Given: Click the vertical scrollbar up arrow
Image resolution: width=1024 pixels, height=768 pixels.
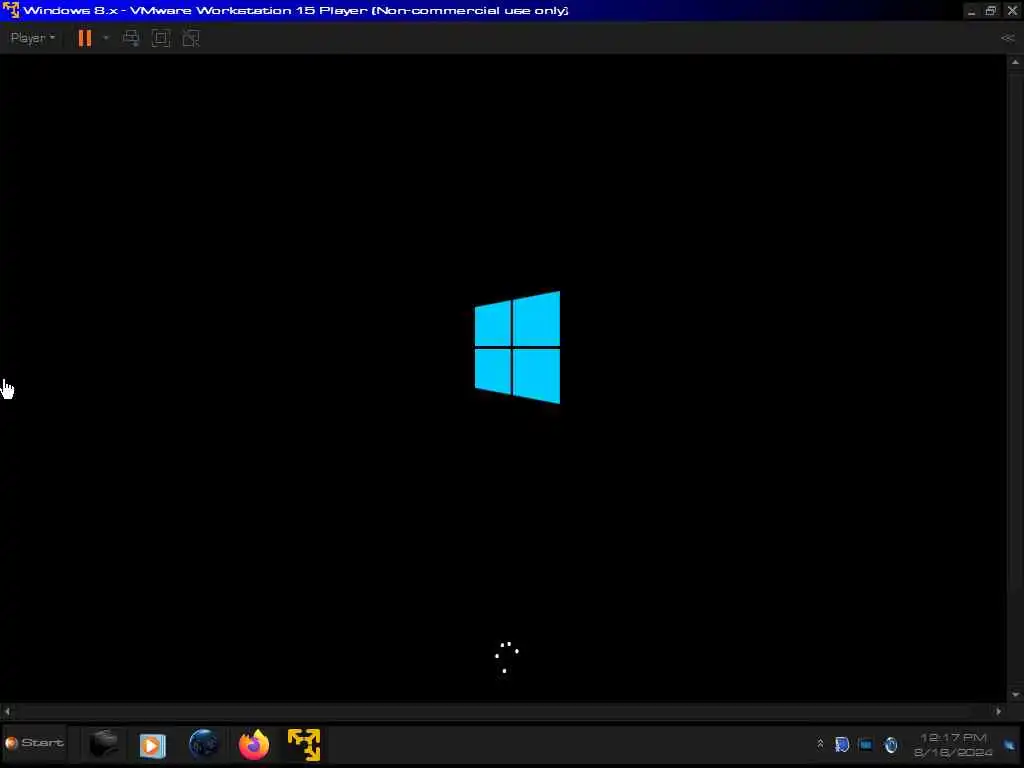Looking at the screenshot, I should point(1015,62).
